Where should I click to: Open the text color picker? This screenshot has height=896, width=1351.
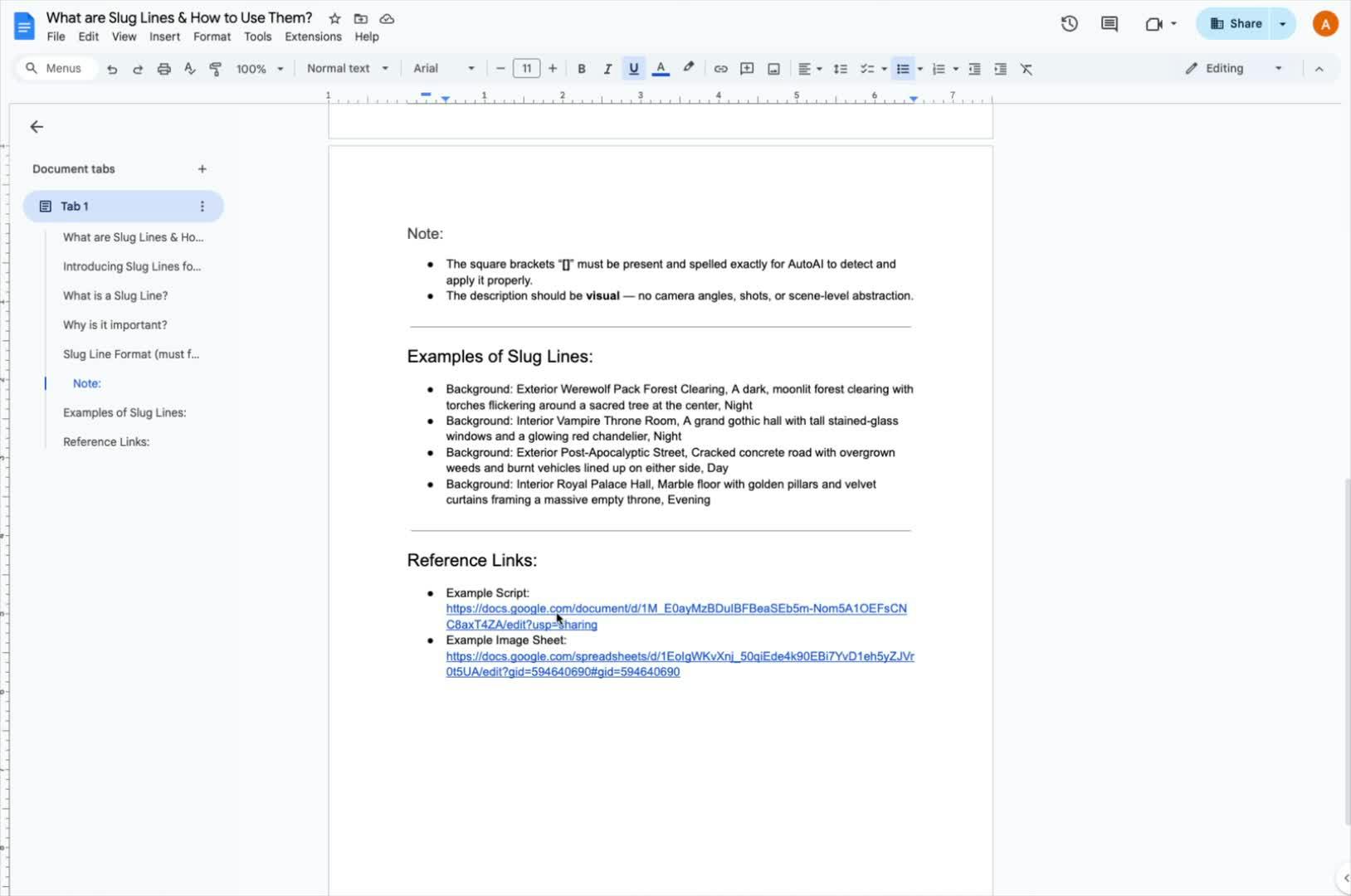pos(661,69)
